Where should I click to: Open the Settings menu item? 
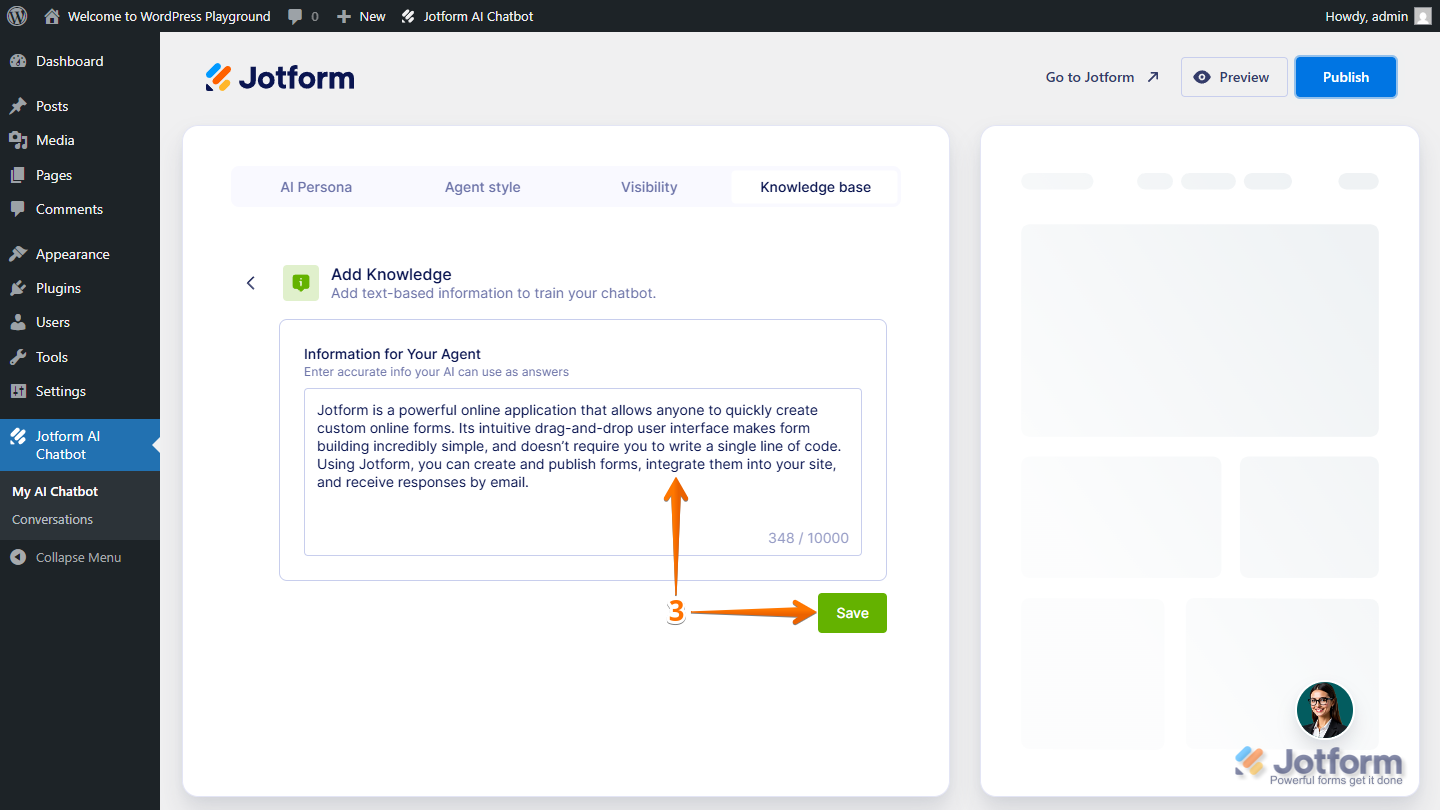pyautogui.click(x=80, y=391)
